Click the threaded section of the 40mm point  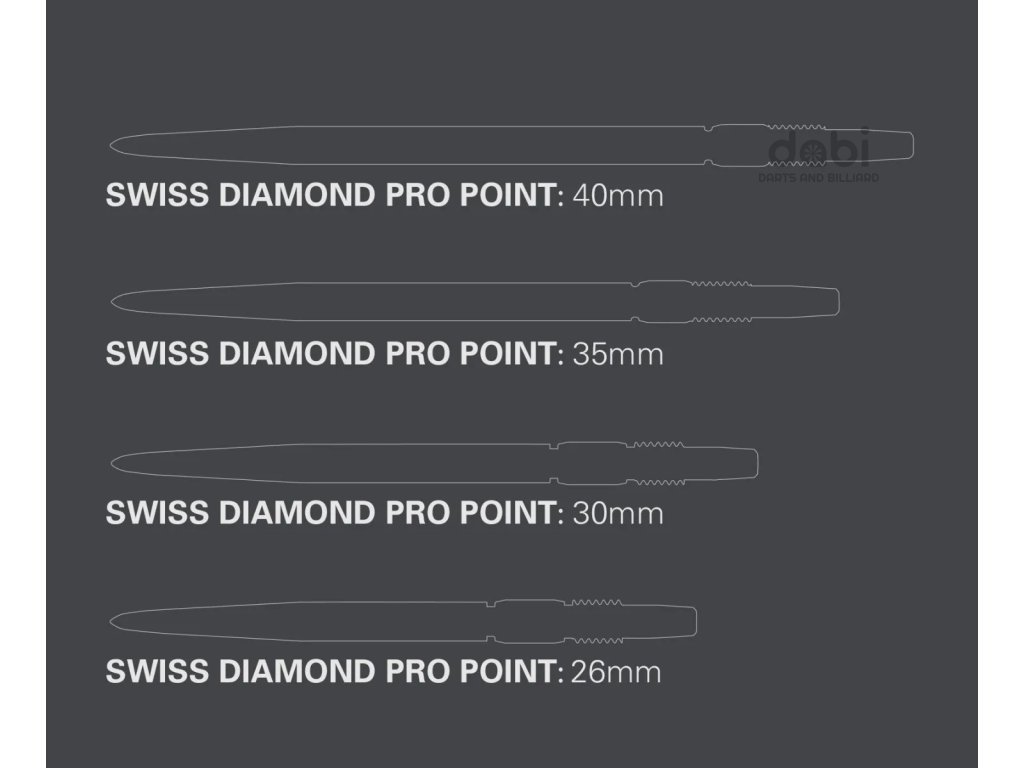coord(797,145)
